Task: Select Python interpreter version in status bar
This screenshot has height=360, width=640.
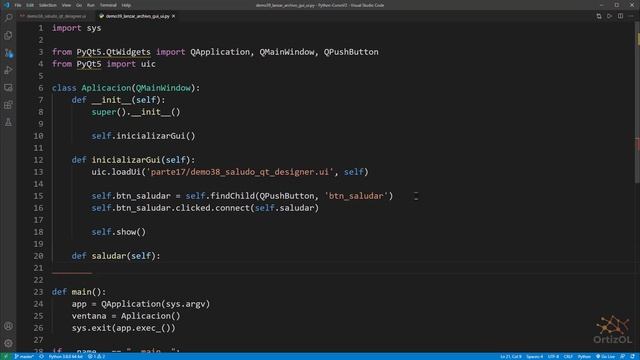Action: pos(65,356)
